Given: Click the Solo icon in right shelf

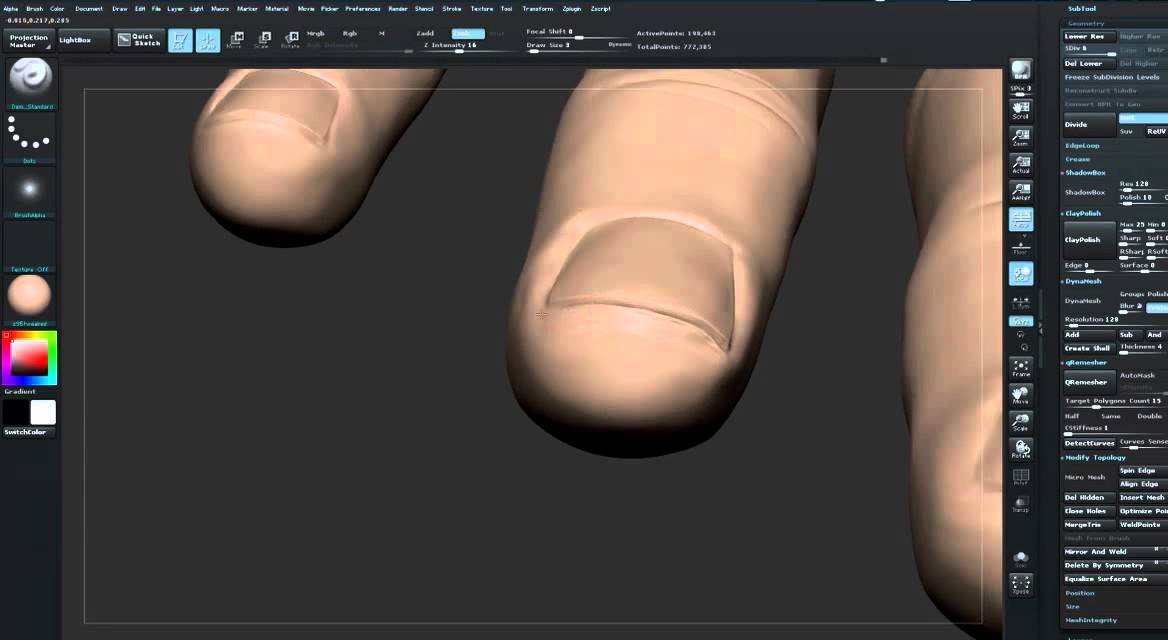Looking at the screenshot, I should click(1021, 559).
